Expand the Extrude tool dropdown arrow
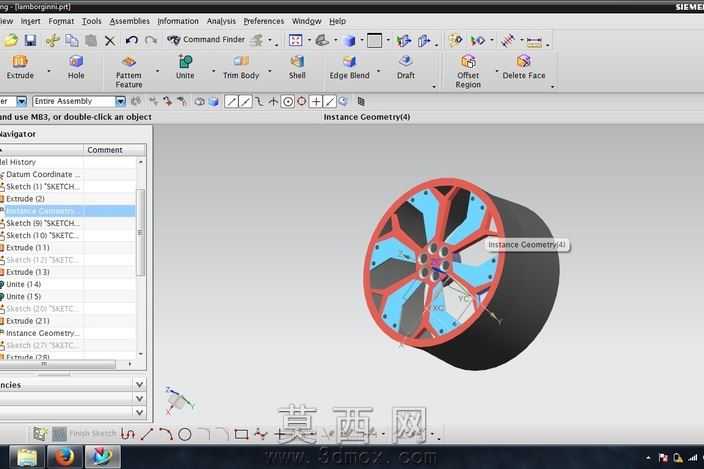 click(49, 71)
